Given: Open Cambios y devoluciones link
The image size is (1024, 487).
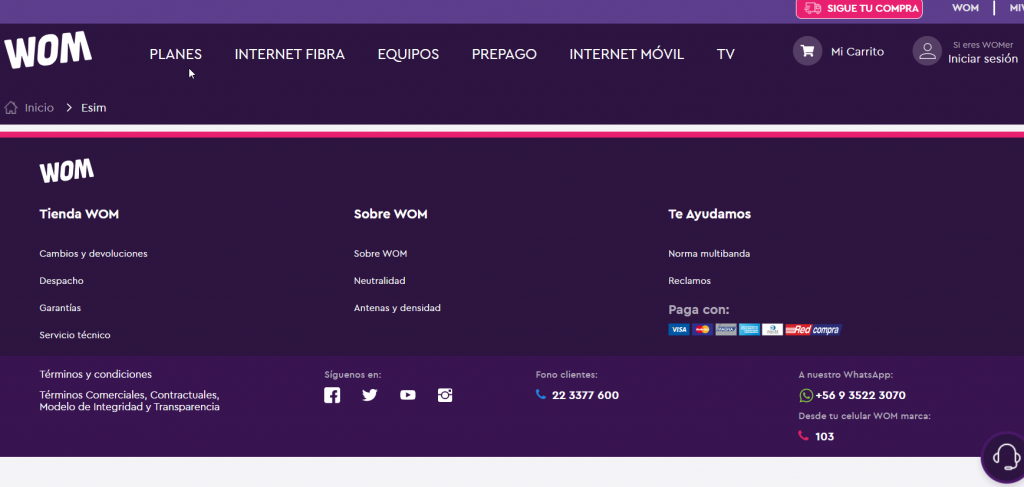Looking at the screenshot, I should pyautogui.click(x=93, y=254).
